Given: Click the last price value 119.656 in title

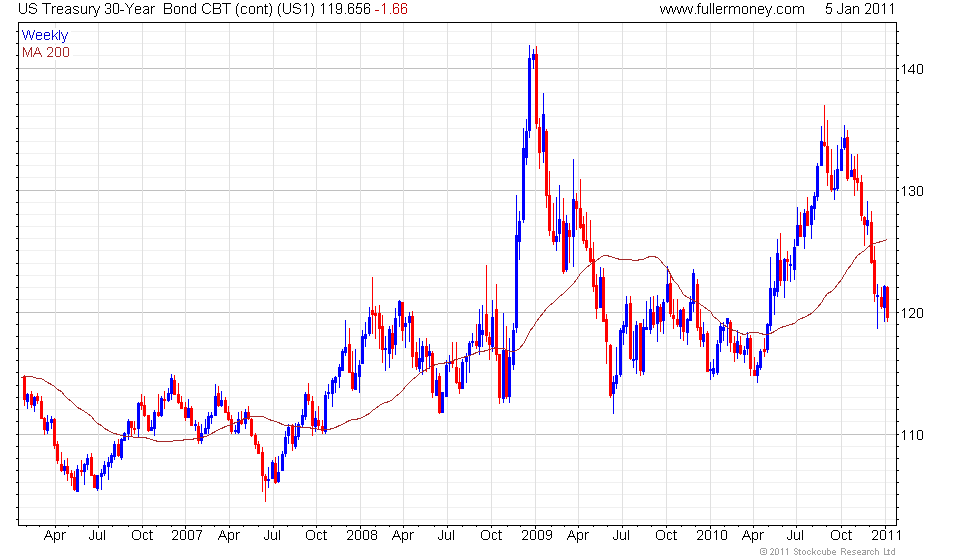Looking at the screenshot, I should point(345,9).
